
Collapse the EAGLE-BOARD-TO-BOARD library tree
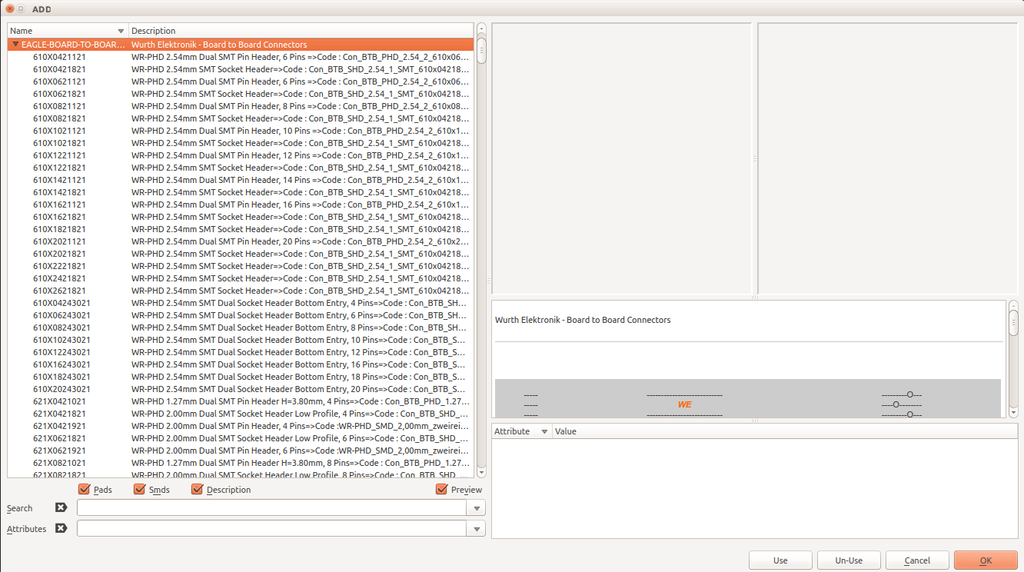tap(15, 44)
